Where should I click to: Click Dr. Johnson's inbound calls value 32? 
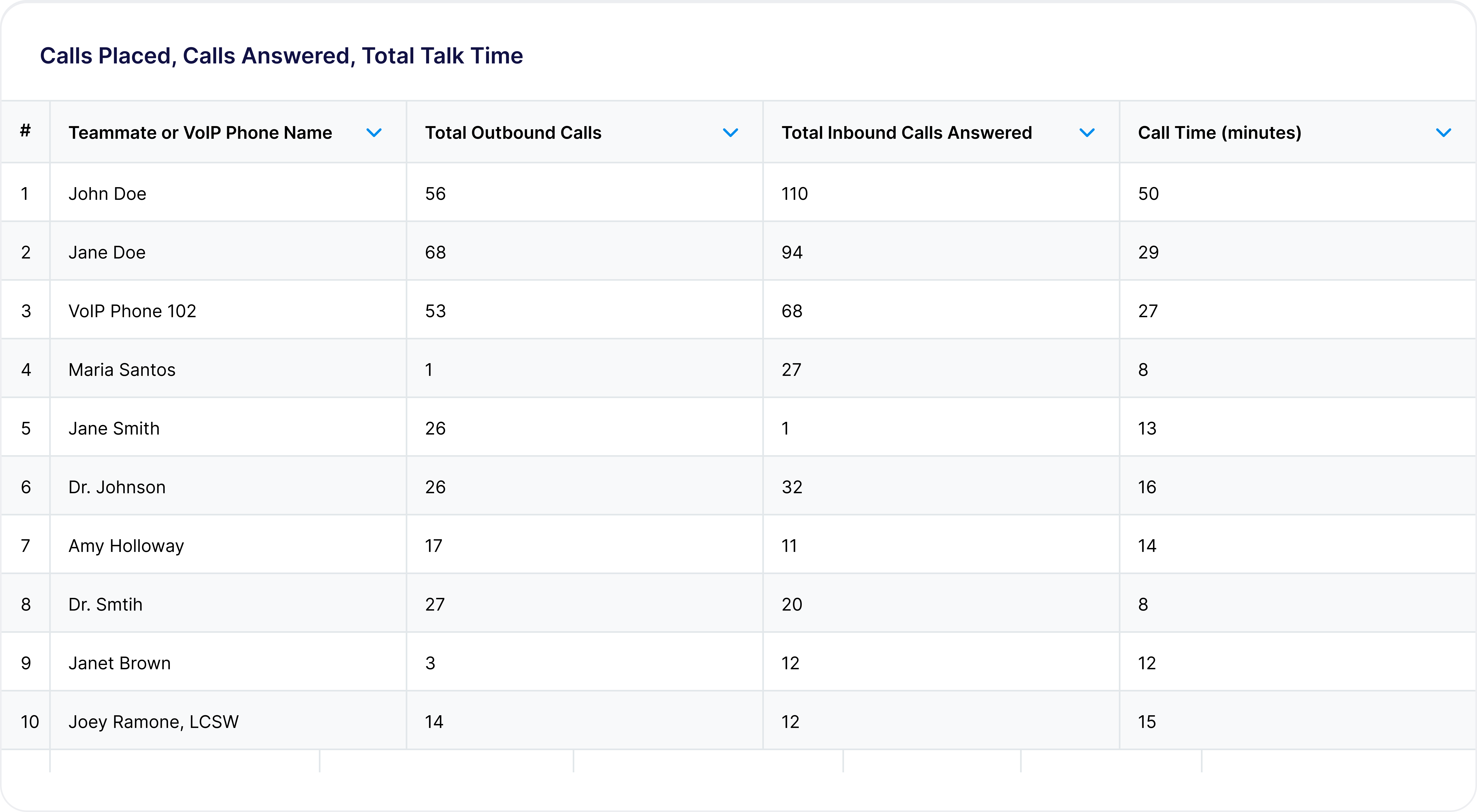click(792, 487)
